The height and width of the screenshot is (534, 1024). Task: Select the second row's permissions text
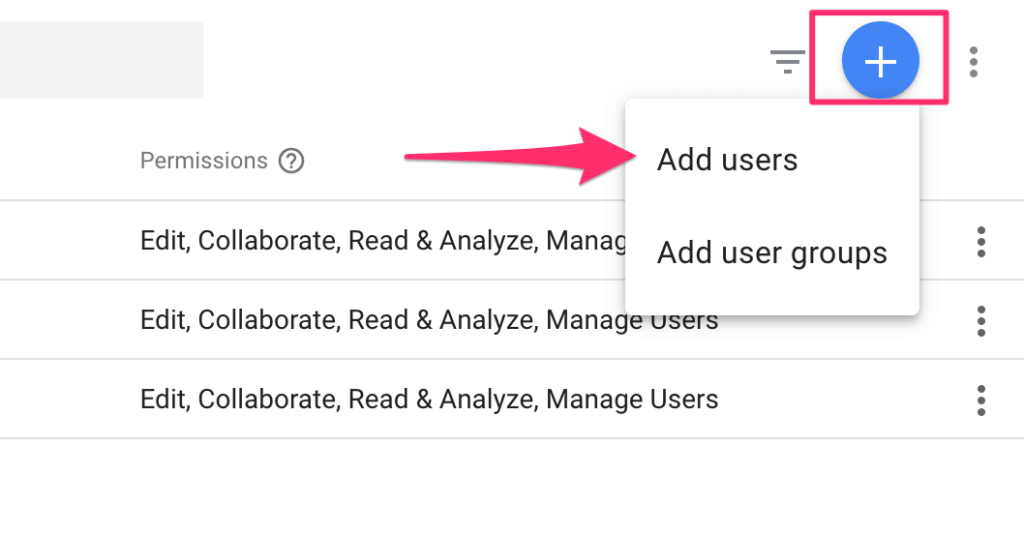point(428,320)
